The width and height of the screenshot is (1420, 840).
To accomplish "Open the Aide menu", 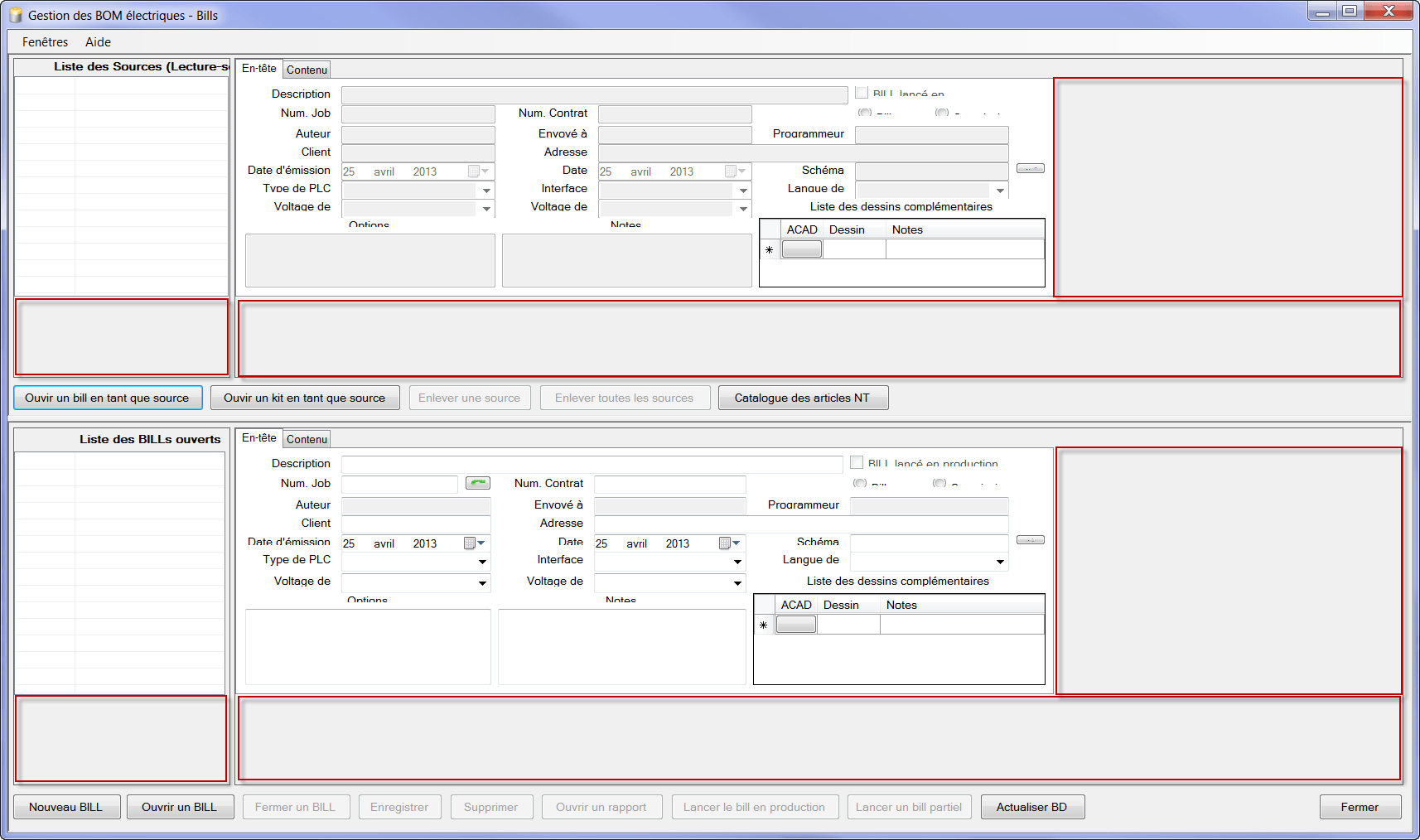I will click(98, 42).
